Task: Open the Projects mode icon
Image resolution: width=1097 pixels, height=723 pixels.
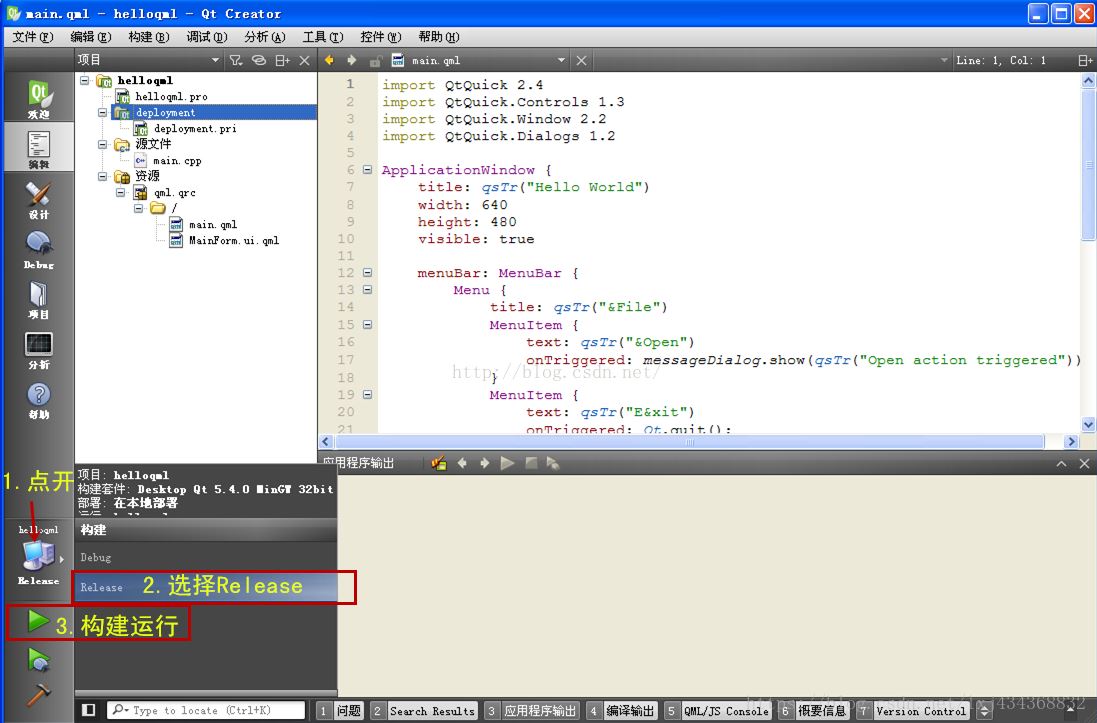Action: pos(38,299)
